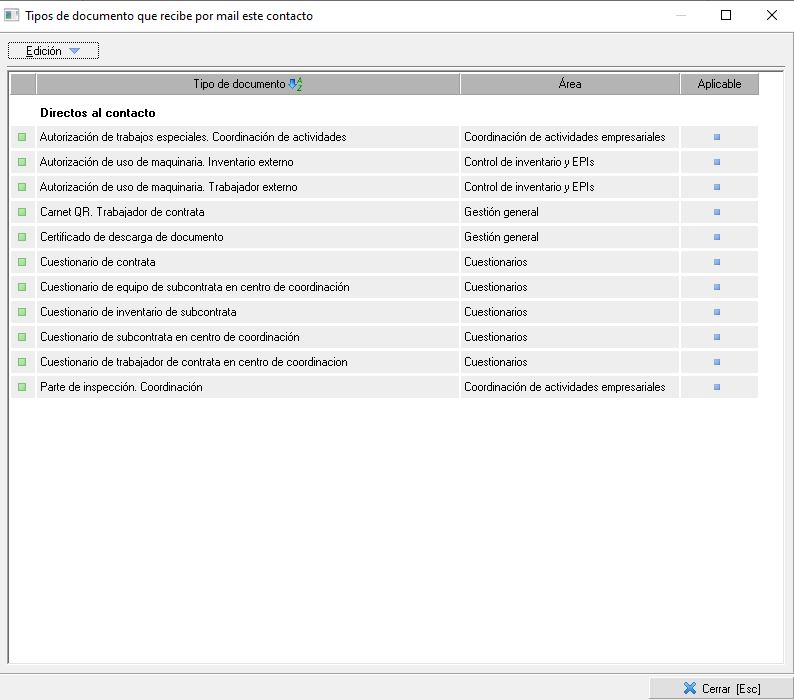794x700 pixels.
Task: Click green status icon for Carnet QR row
Action: pos(22,212)
